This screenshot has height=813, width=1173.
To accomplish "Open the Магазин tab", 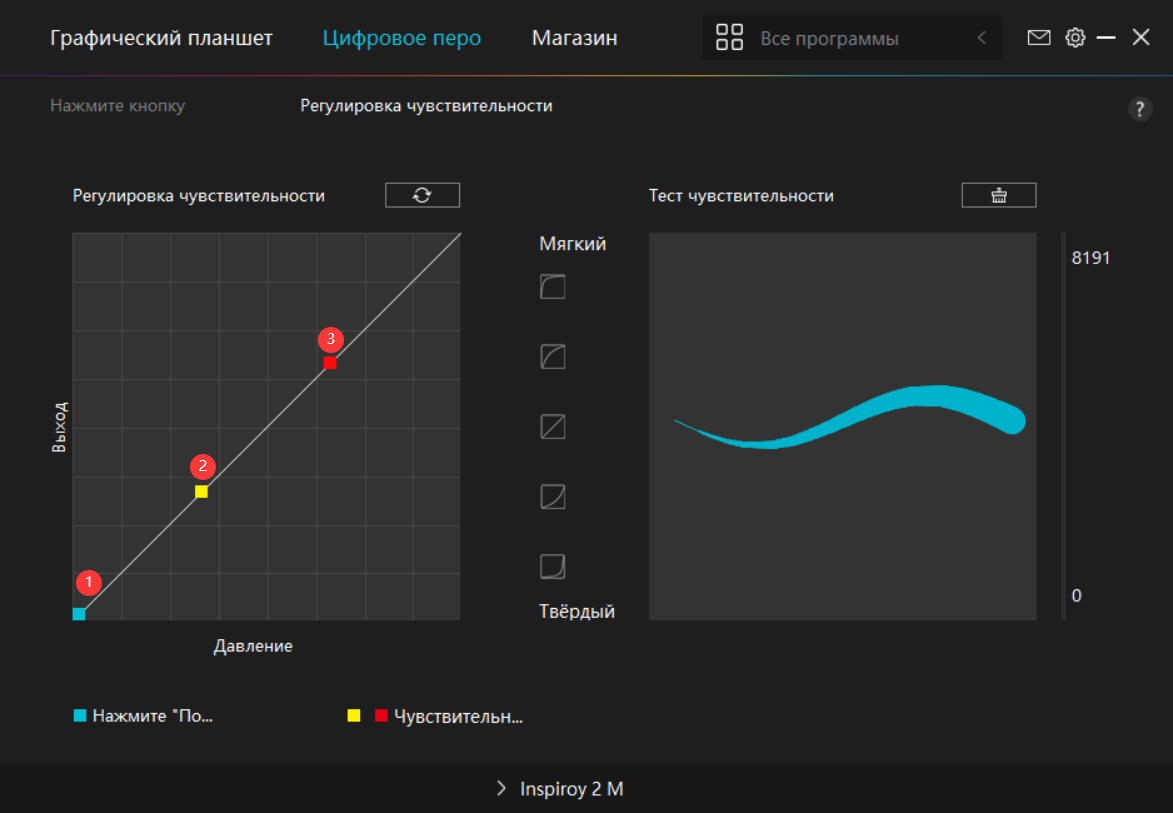I will 574,38.
